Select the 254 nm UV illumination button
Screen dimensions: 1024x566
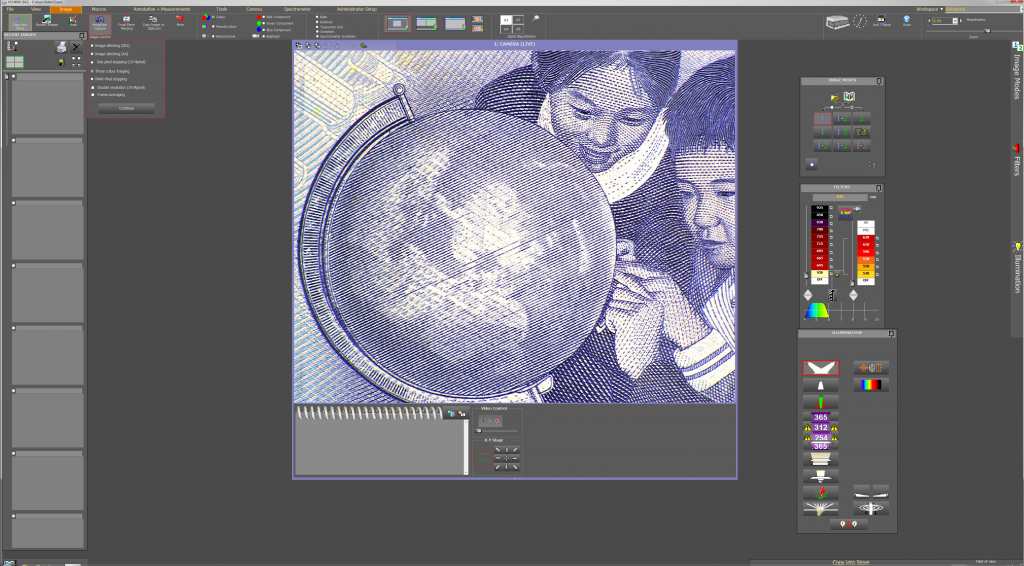[820, 437]
